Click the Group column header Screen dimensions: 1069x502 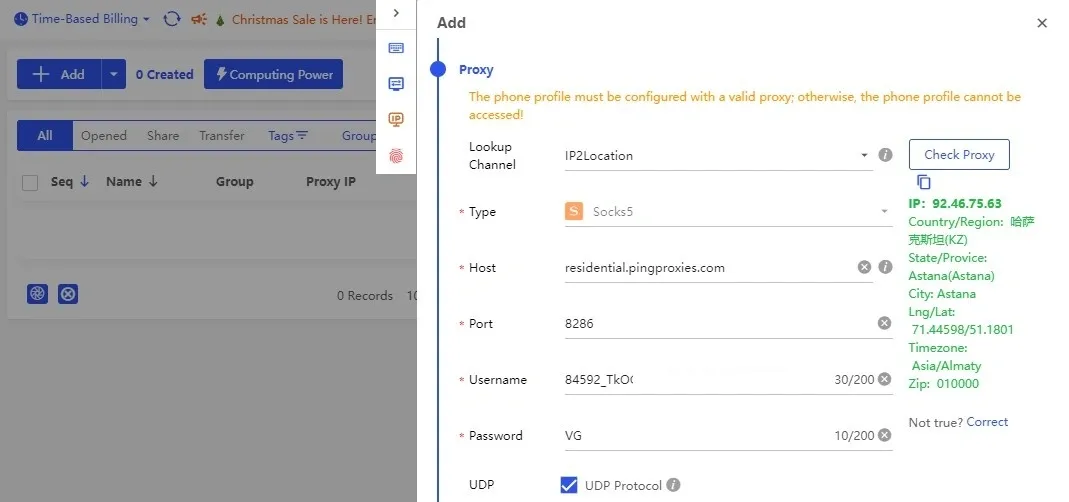235,181
